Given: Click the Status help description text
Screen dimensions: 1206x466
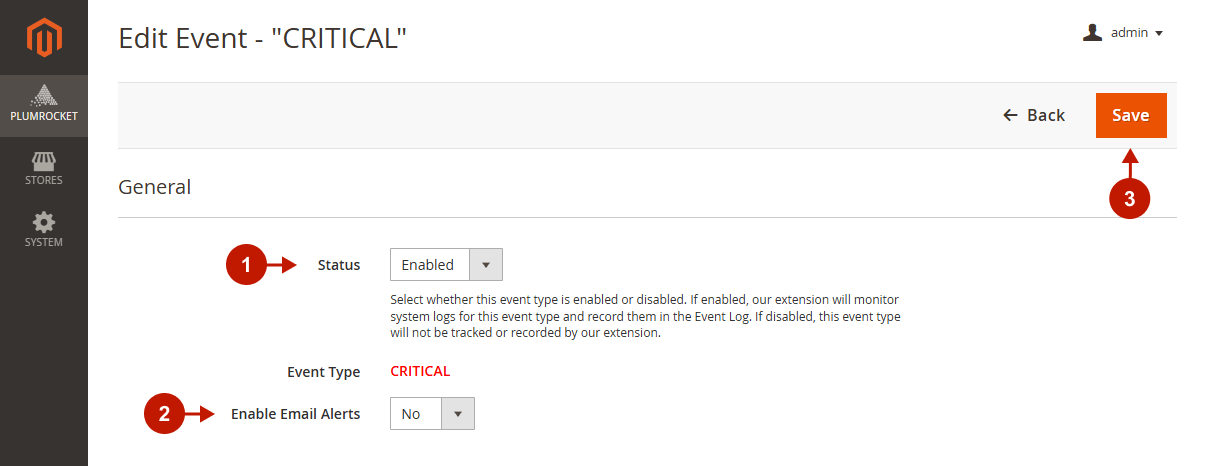Looking at the screenshot, I should [x=645, y=316].
